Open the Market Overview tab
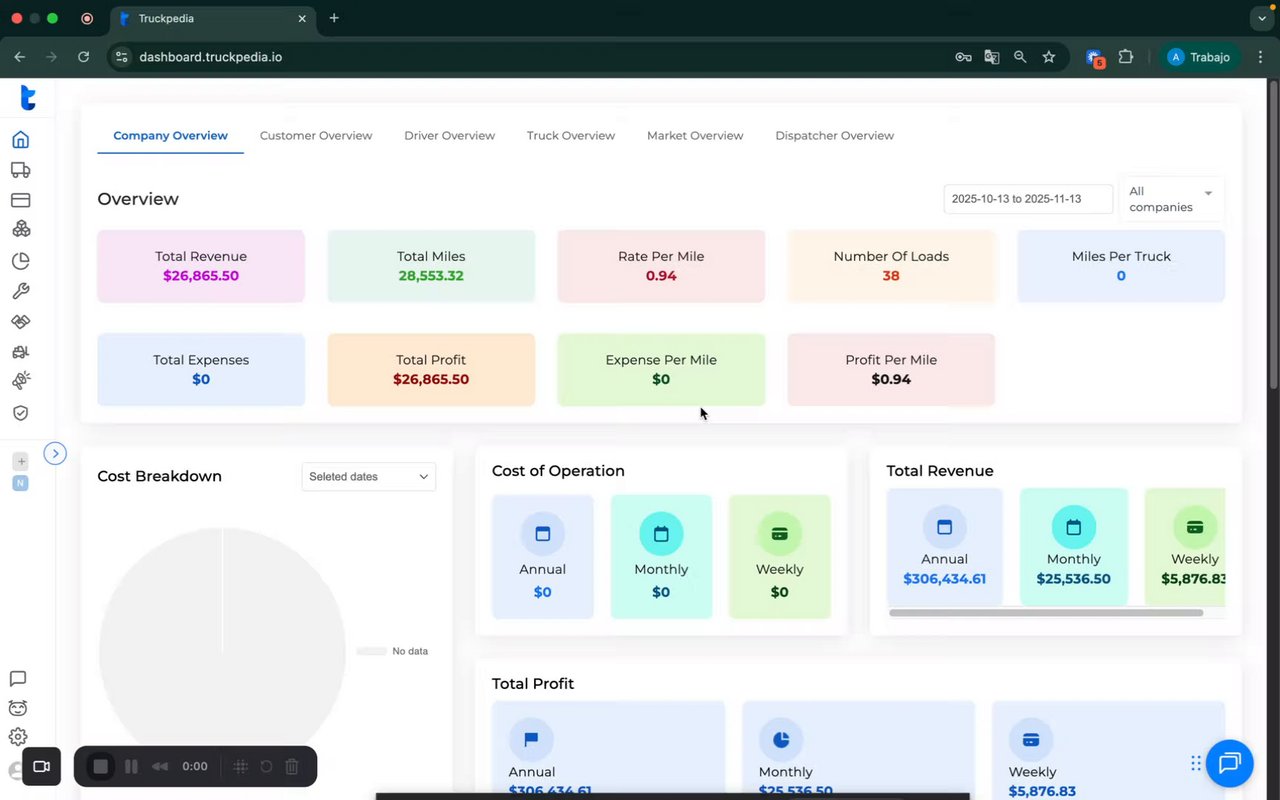Image resolution: width=1280 pixels, height=800 pixels. click(695, 136)
